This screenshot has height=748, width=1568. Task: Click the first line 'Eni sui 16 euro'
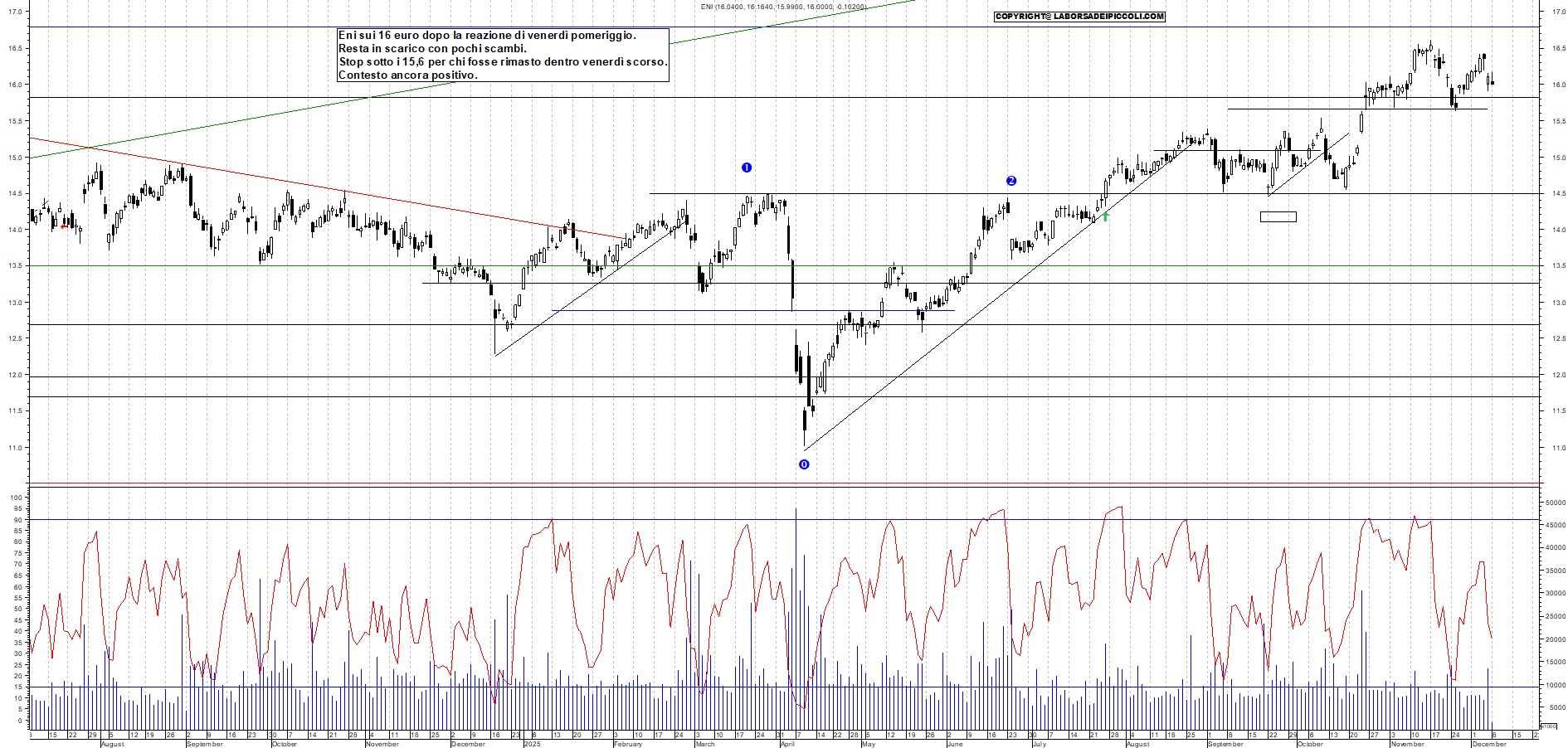click(487, 36)
